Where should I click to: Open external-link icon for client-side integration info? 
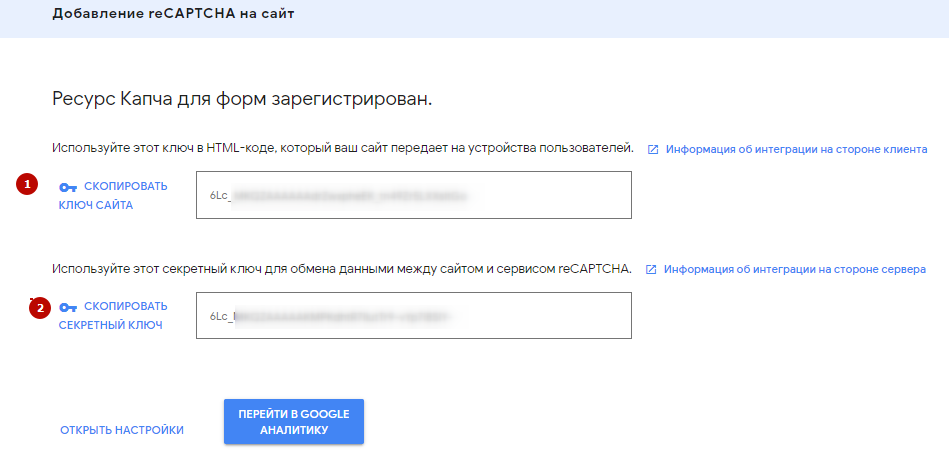pos(653,150)
